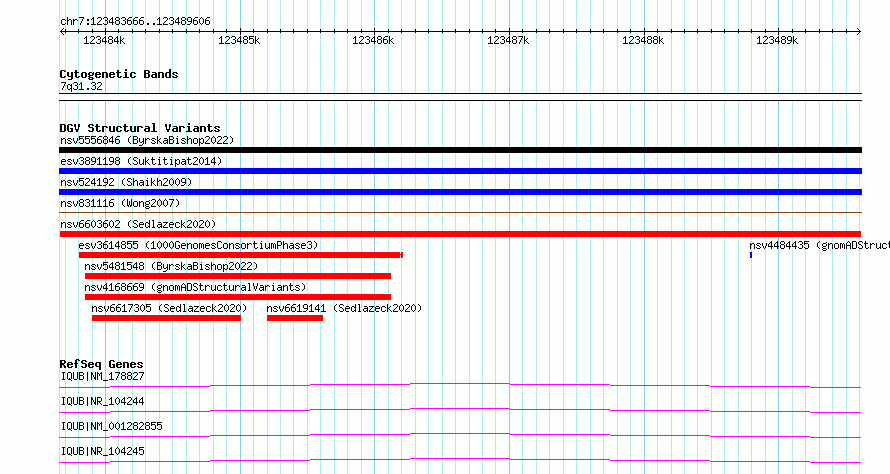Click the magenta IQUB|NM_001282855 transcript line
Viewport: 890px width, 474px height.
460,435
